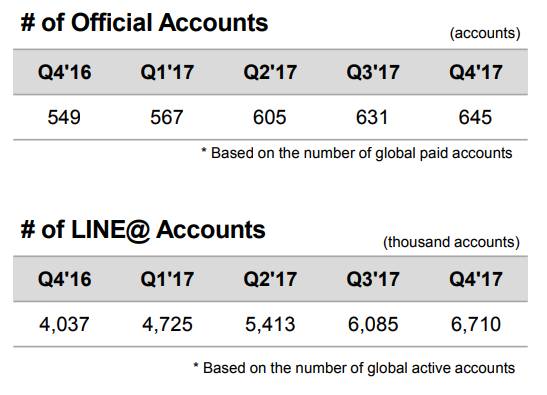Click the global active accounts footnote

[354, 368]
